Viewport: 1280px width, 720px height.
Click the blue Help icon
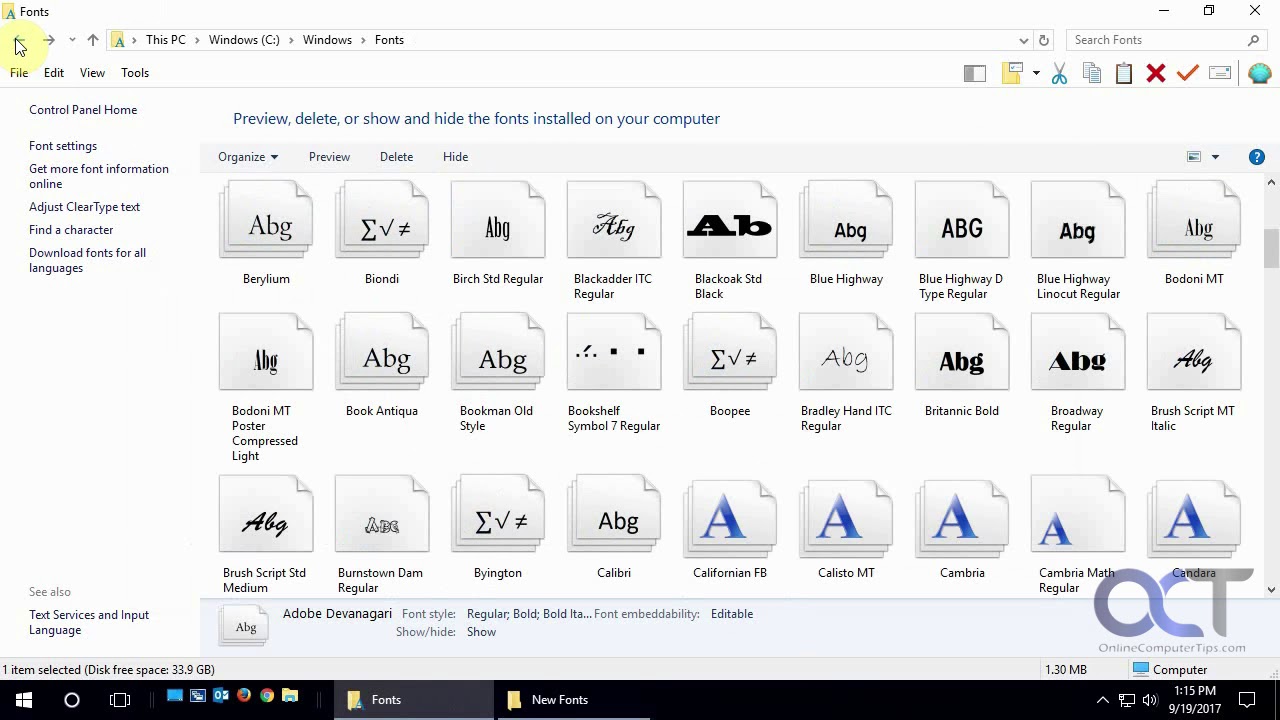pos(1257,157)
